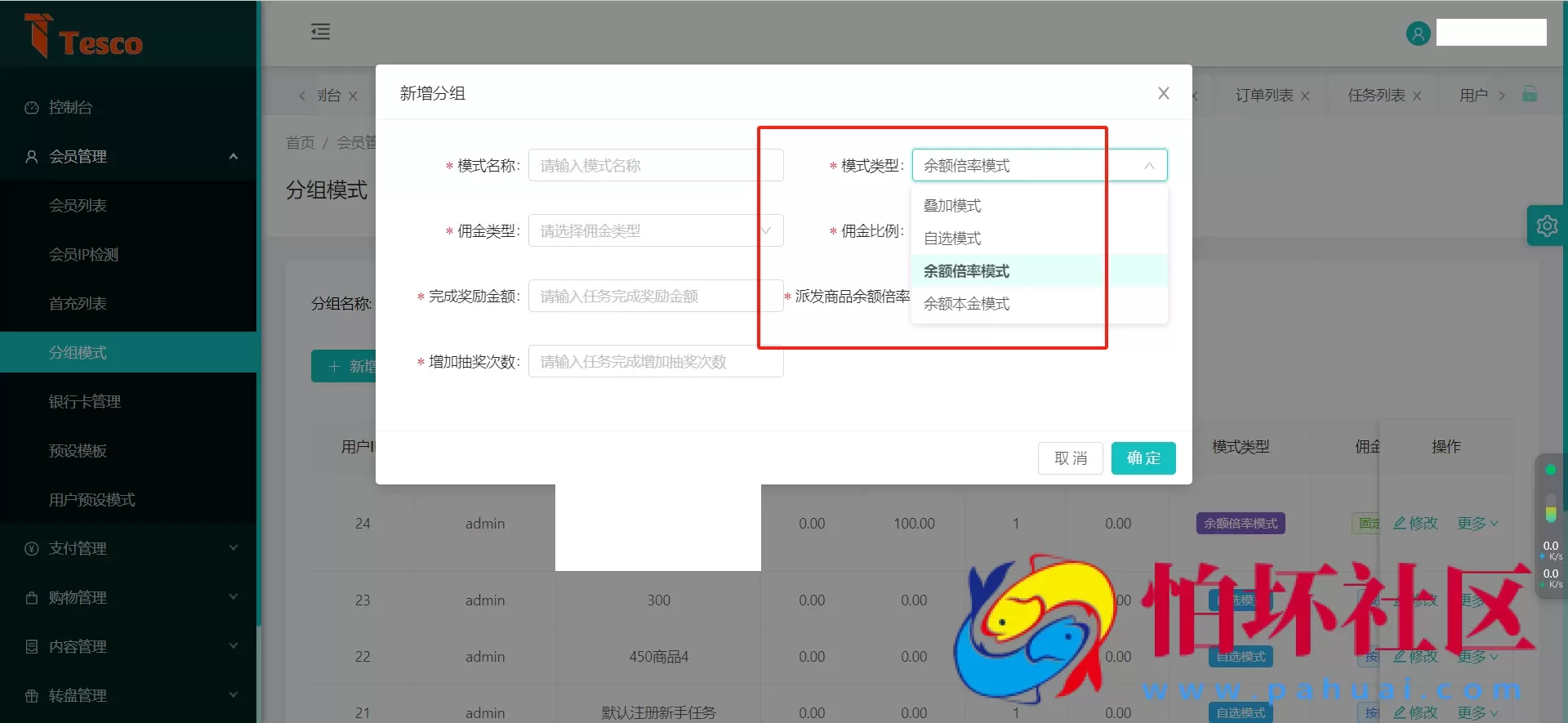The height and width of the screenshot is (723, 1568).
Task: Select 分组模式 in sidebar
Action: (128, 352)
